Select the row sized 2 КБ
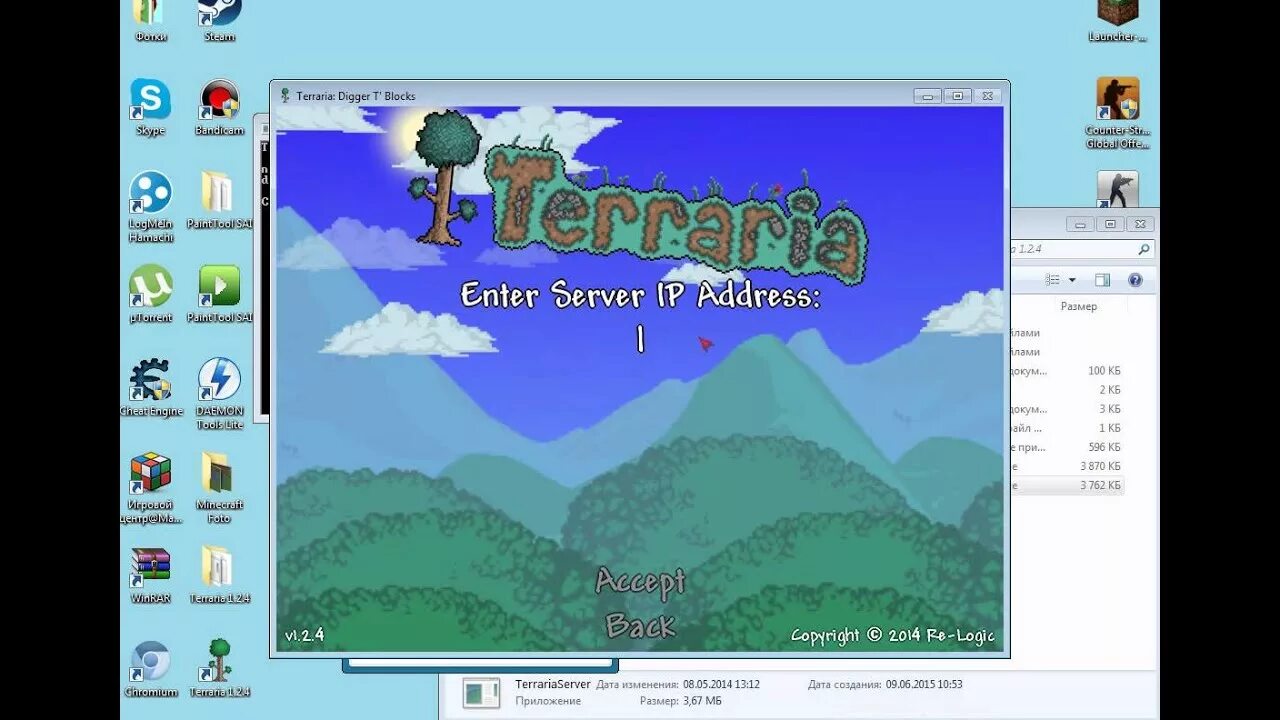Image resolution: width=1280 pixels, height=720 pixels. [1066, 390]
